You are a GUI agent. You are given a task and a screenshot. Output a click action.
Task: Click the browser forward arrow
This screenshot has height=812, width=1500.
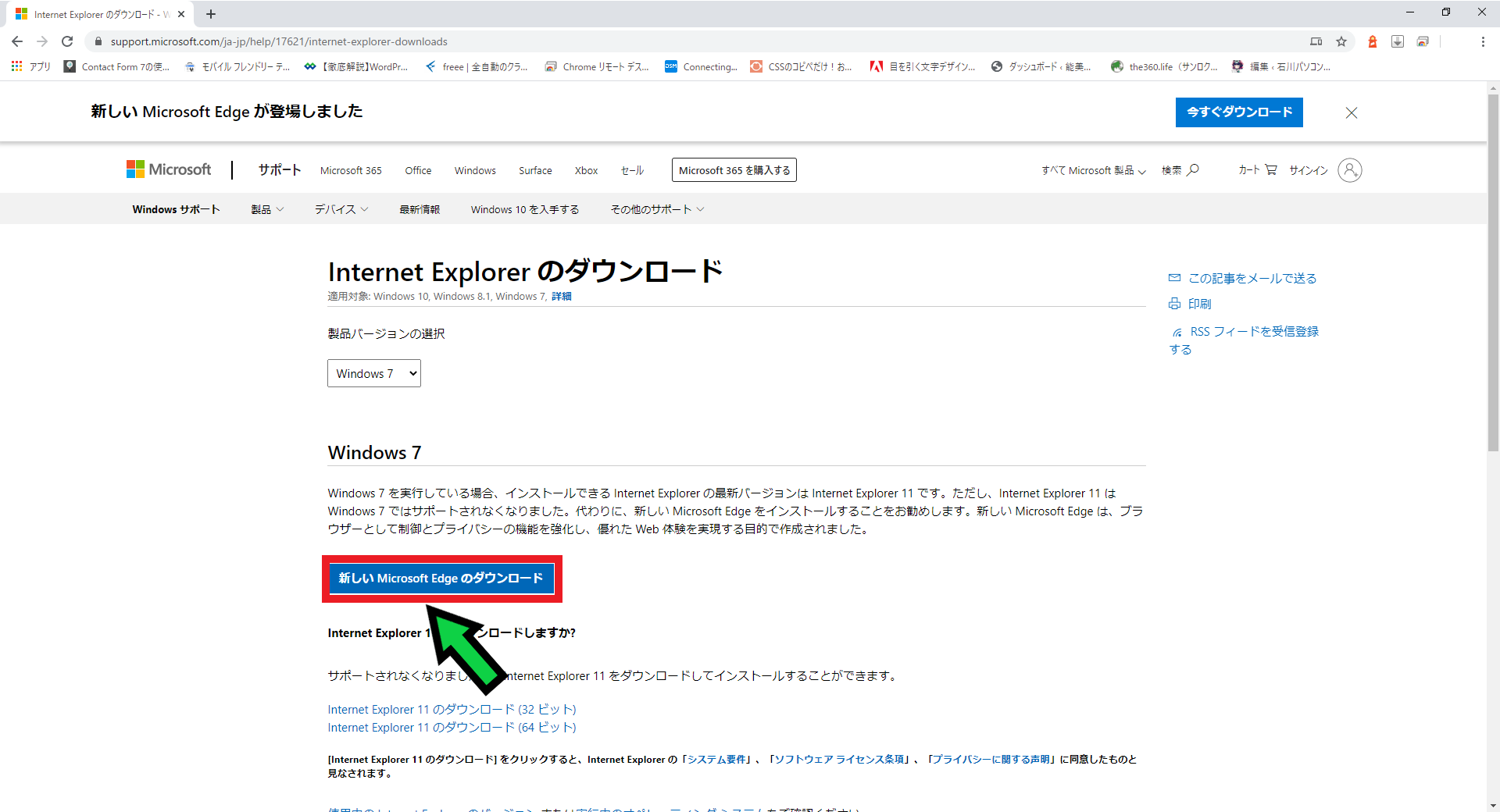42,41
